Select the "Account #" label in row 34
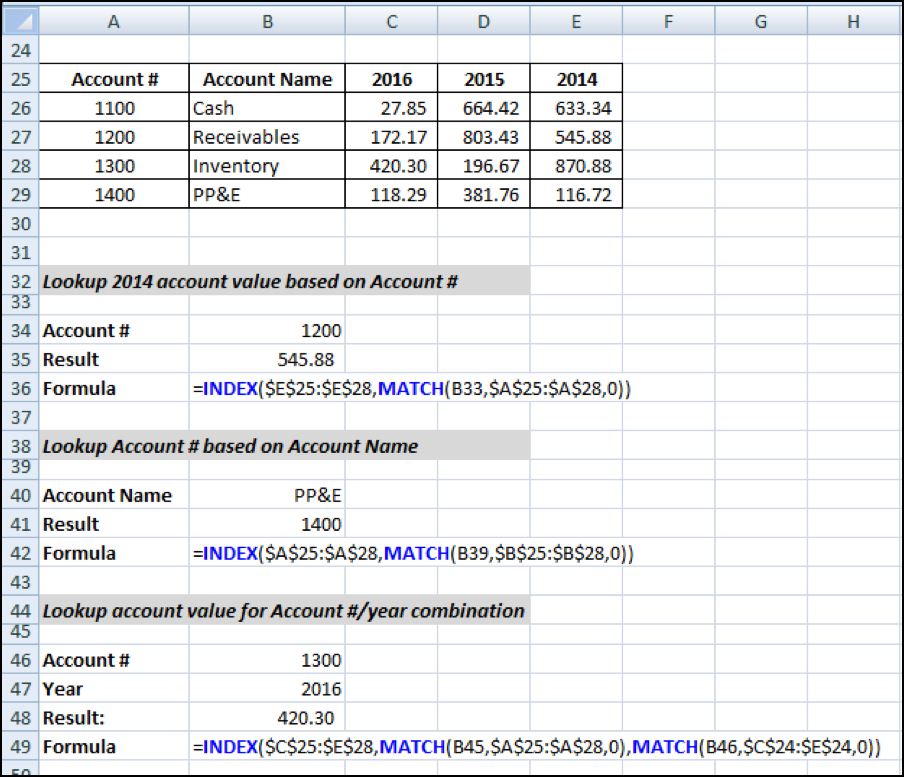 coord(86,330)
